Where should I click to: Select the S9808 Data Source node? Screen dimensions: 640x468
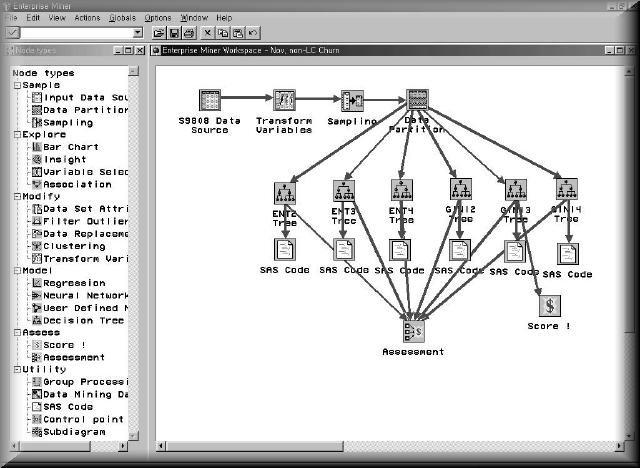210,100
